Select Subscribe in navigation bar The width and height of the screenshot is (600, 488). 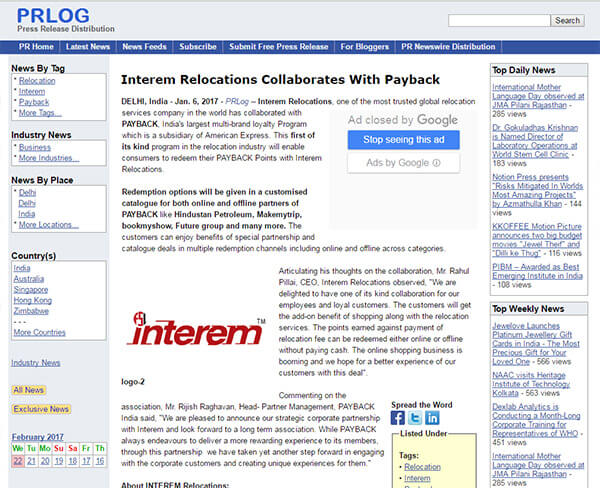pyautogui.click(x=198, y=47)
